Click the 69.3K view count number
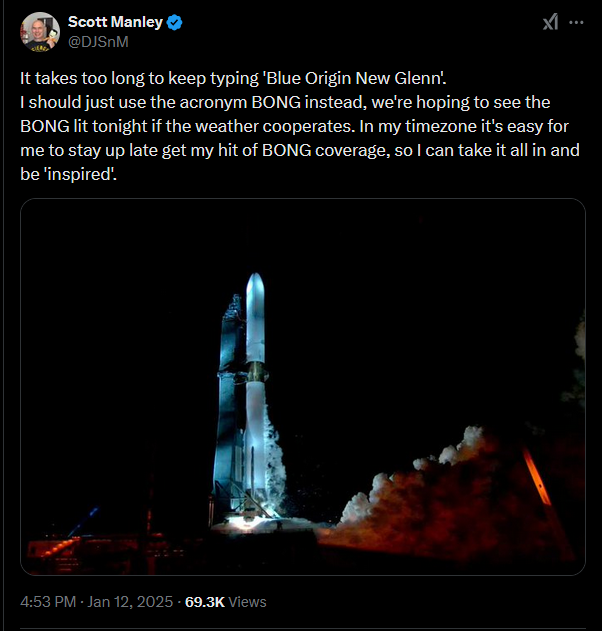The width and height of the screenshot is (602, 631). (205, 602)
